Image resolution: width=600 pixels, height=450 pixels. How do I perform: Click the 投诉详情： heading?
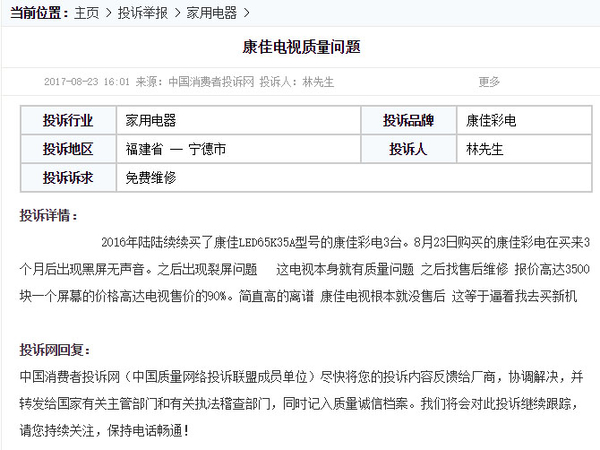click(x=49, y=215)
